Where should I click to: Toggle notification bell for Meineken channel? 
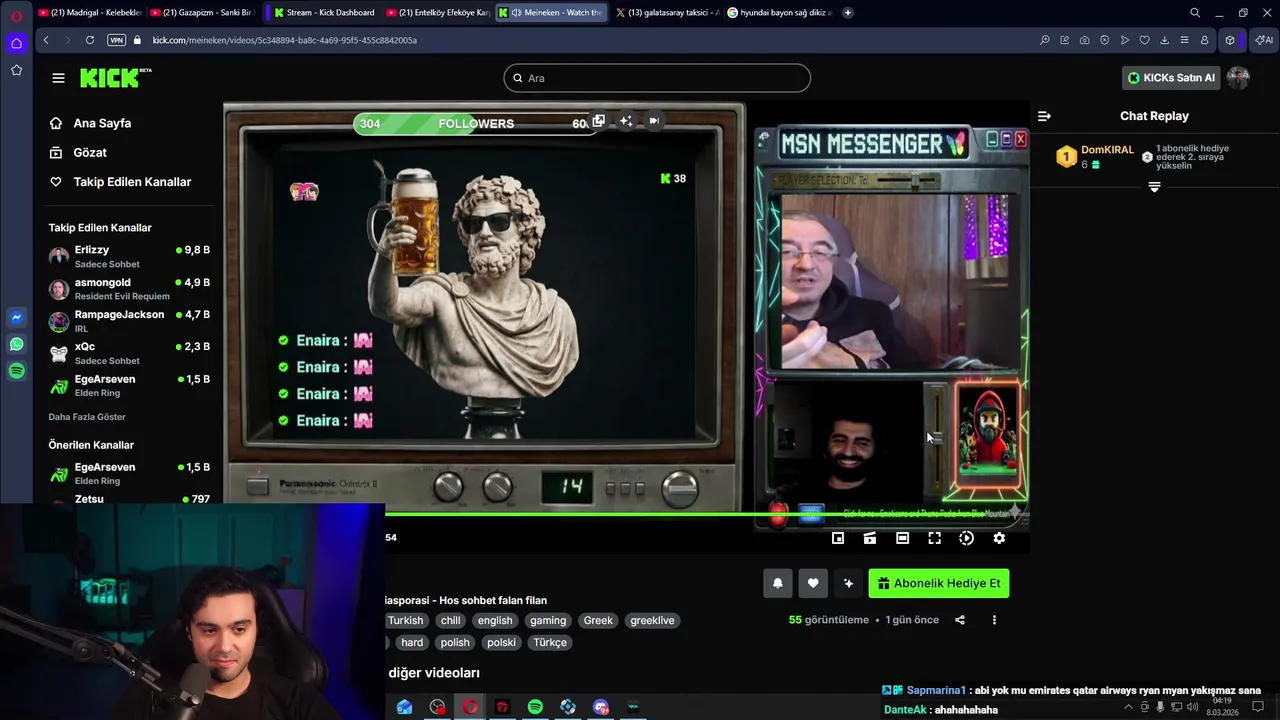pos(777,583)
